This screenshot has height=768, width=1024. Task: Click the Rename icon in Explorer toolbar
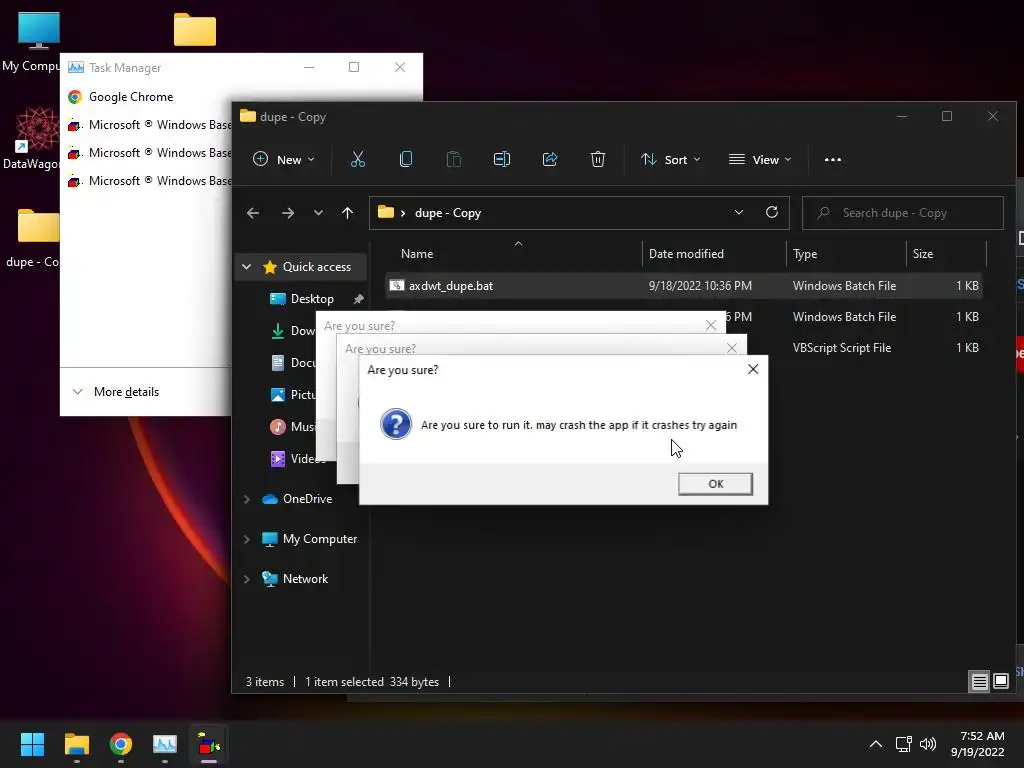coord(502,159)
